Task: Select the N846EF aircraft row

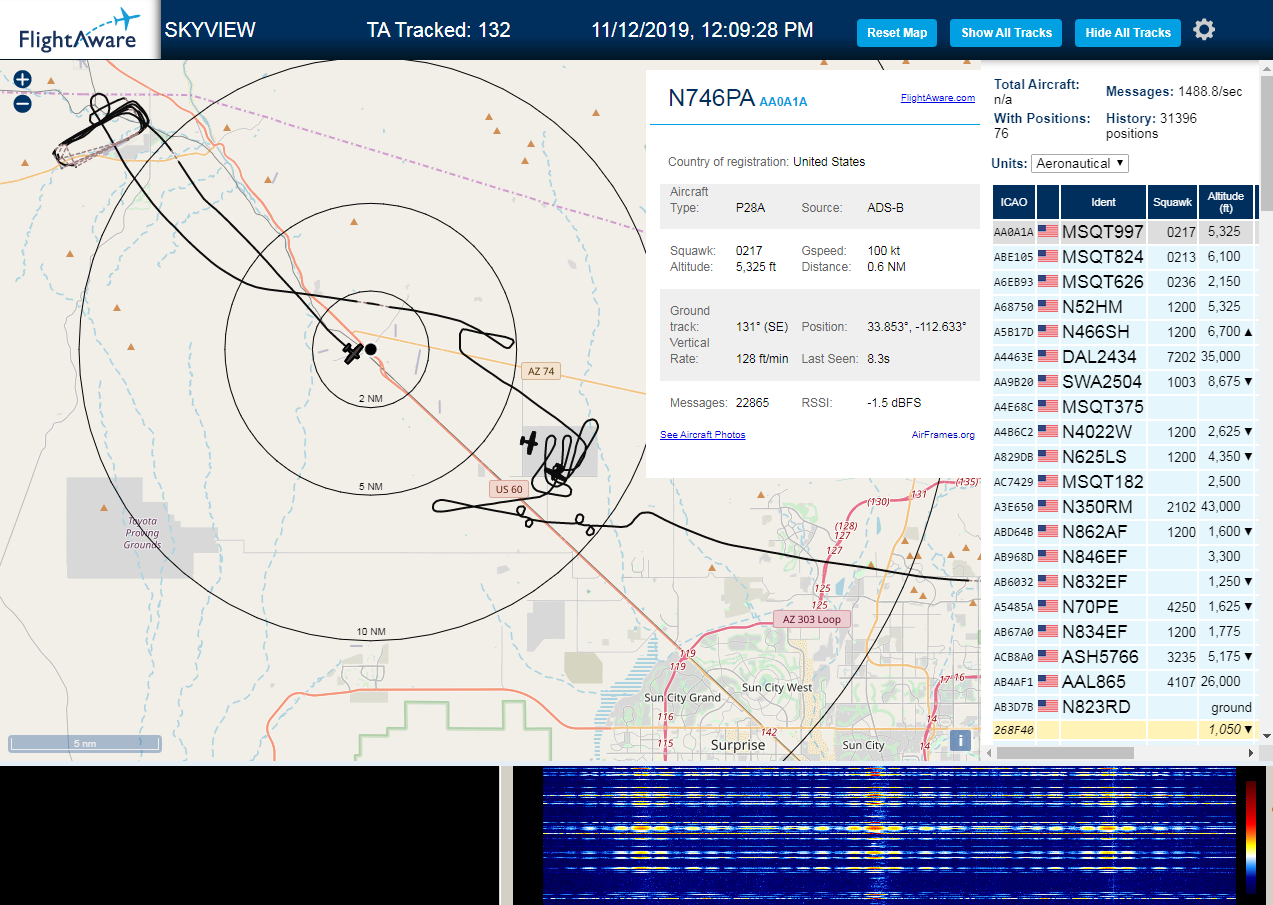Action: [x=1124, y=557]
